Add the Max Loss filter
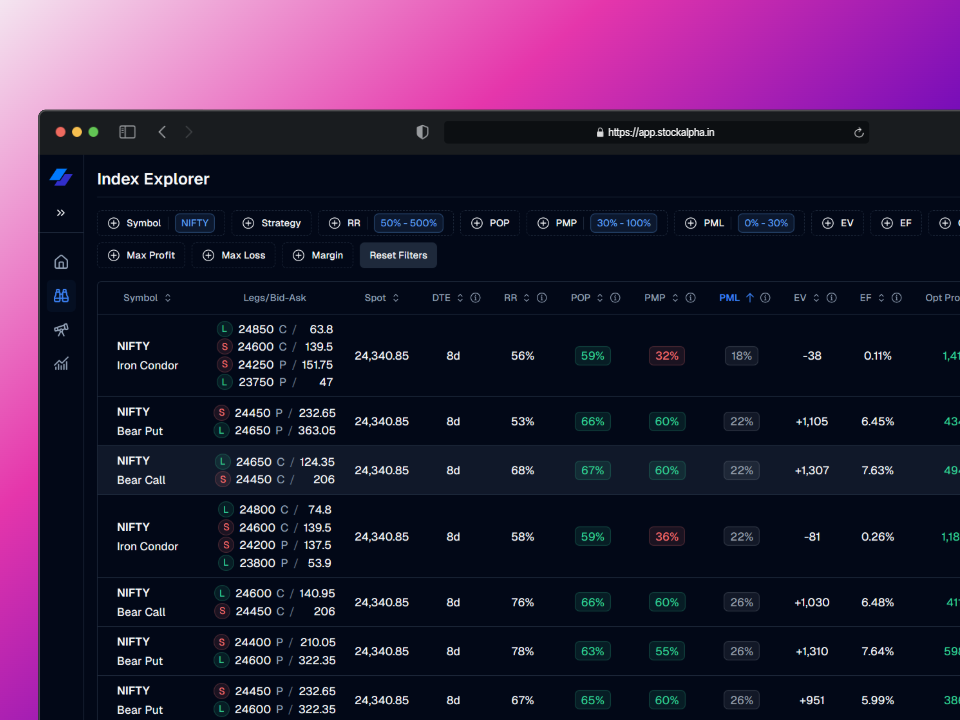Screen dimensions: 960x720 point(233,255)
